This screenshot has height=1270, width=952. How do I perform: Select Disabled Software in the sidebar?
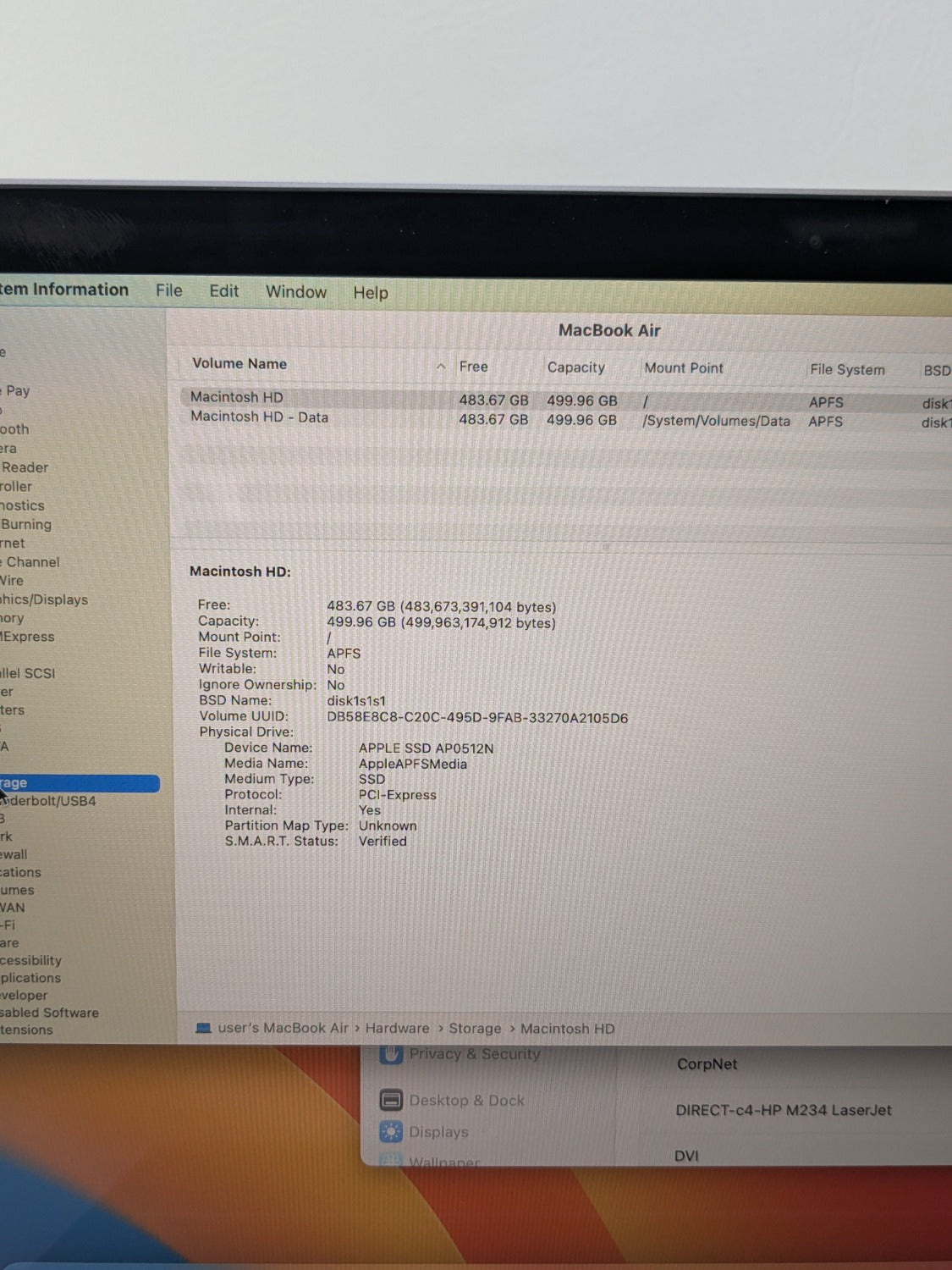(x=49, y=1013)
